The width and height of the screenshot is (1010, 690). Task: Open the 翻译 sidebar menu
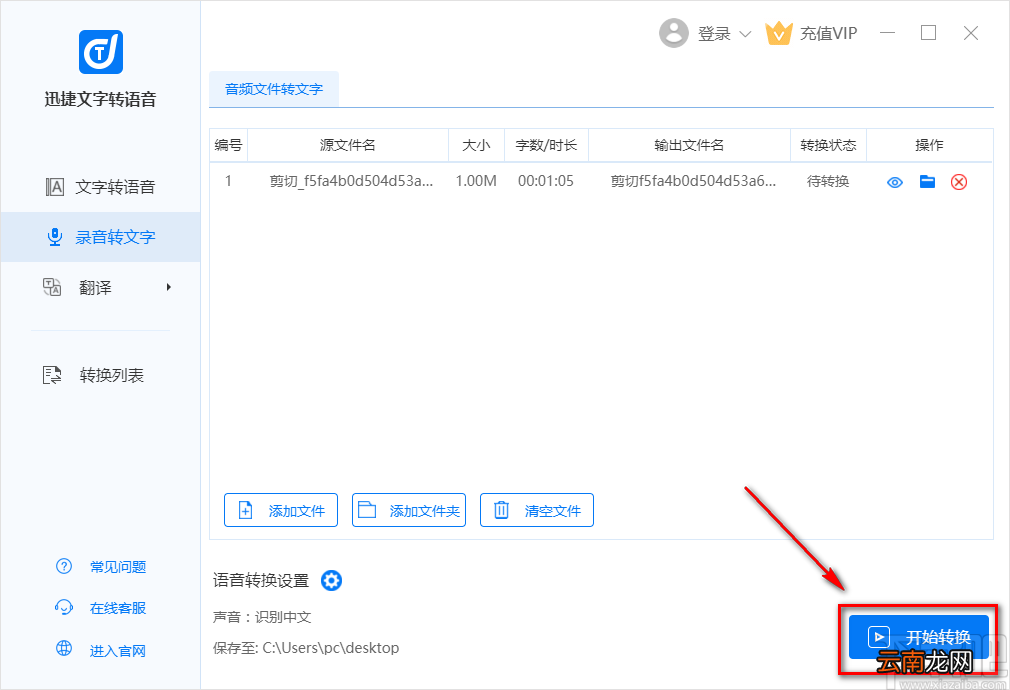(100, 287)
